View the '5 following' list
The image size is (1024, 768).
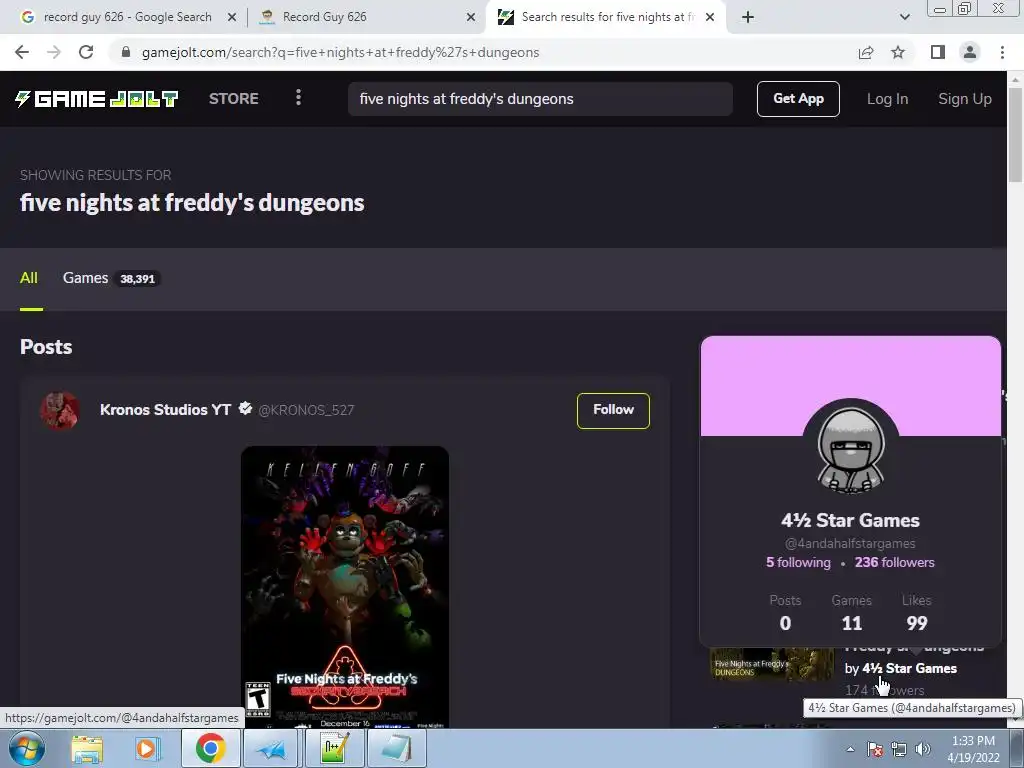798,562
